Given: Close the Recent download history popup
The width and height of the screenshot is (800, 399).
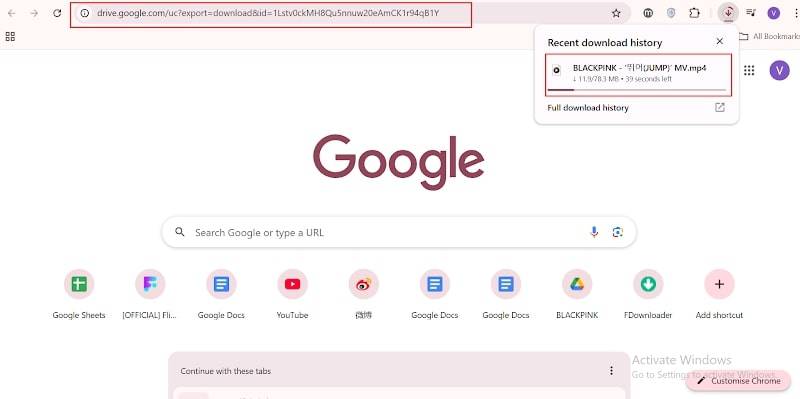Looking at the screenshot, I should (x=719, y=41).
